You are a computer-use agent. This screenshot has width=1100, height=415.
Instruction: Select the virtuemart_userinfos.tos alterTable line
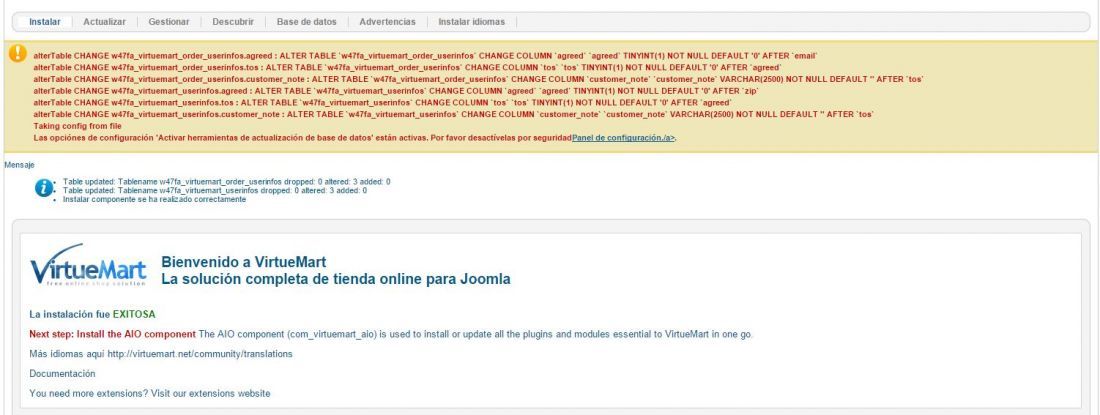382,102
